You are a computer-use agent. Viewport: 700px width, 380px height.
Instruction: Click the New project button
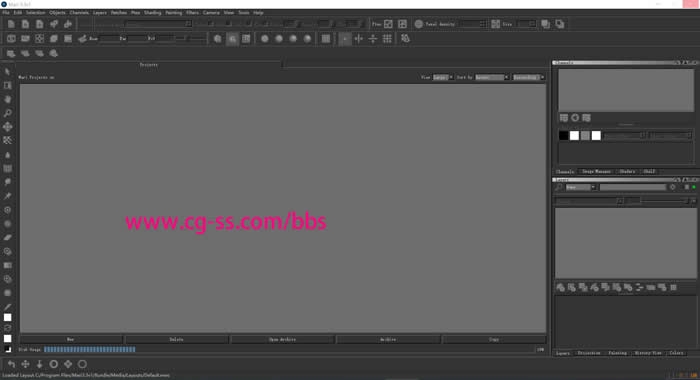coord(71,339)
